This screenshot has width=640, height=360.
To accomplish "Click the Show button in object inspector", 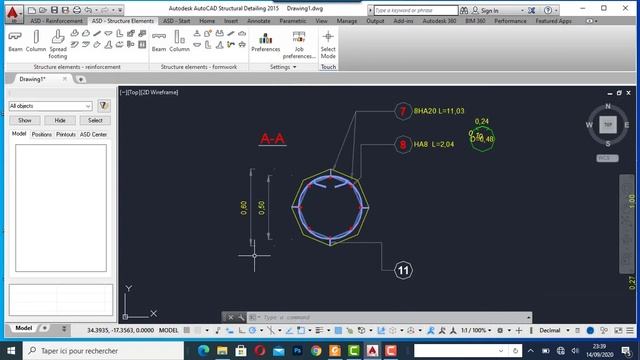I will point(24,120).
